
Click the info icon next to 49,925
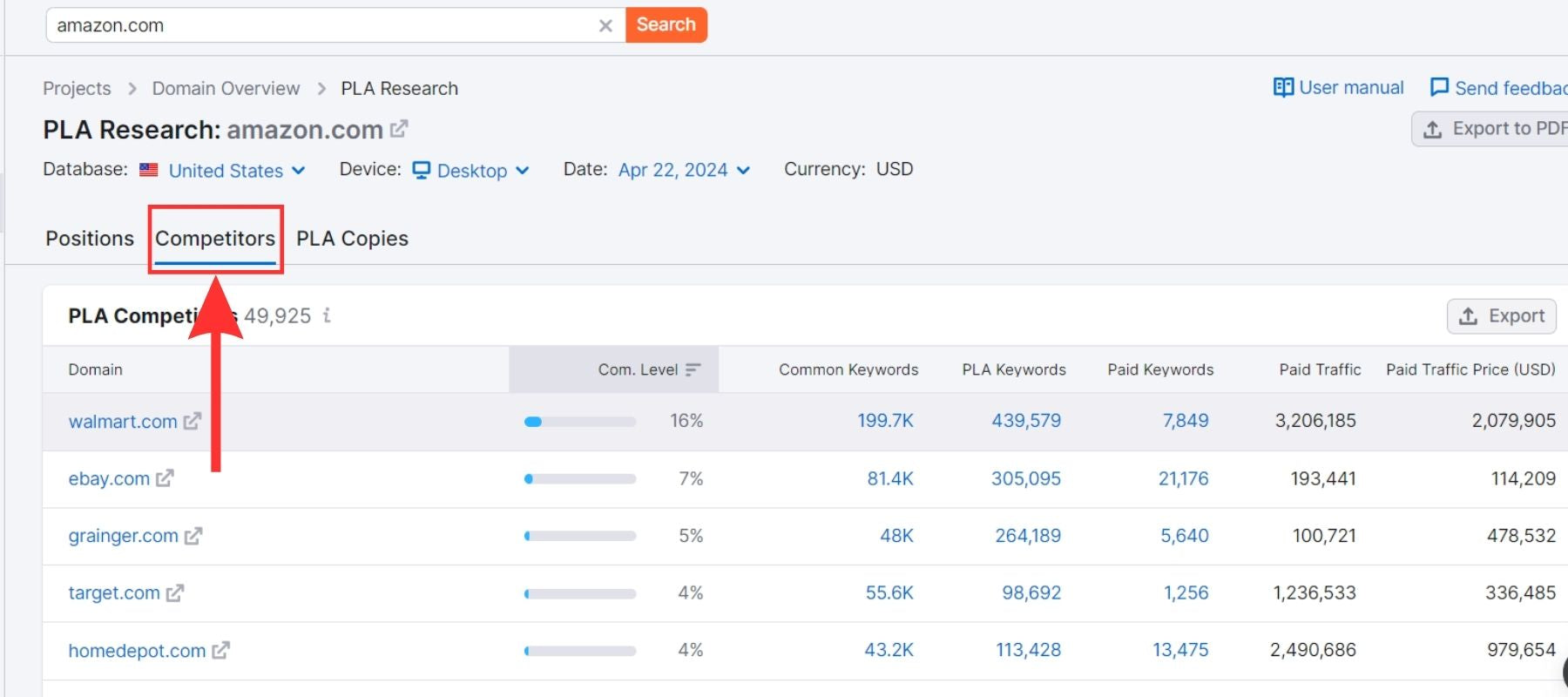[327, 315]
